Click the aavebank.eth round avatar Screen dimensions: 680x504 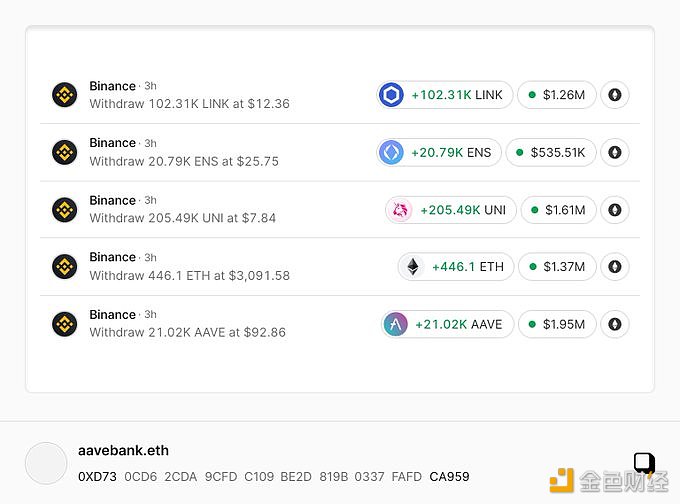point(46,463)
